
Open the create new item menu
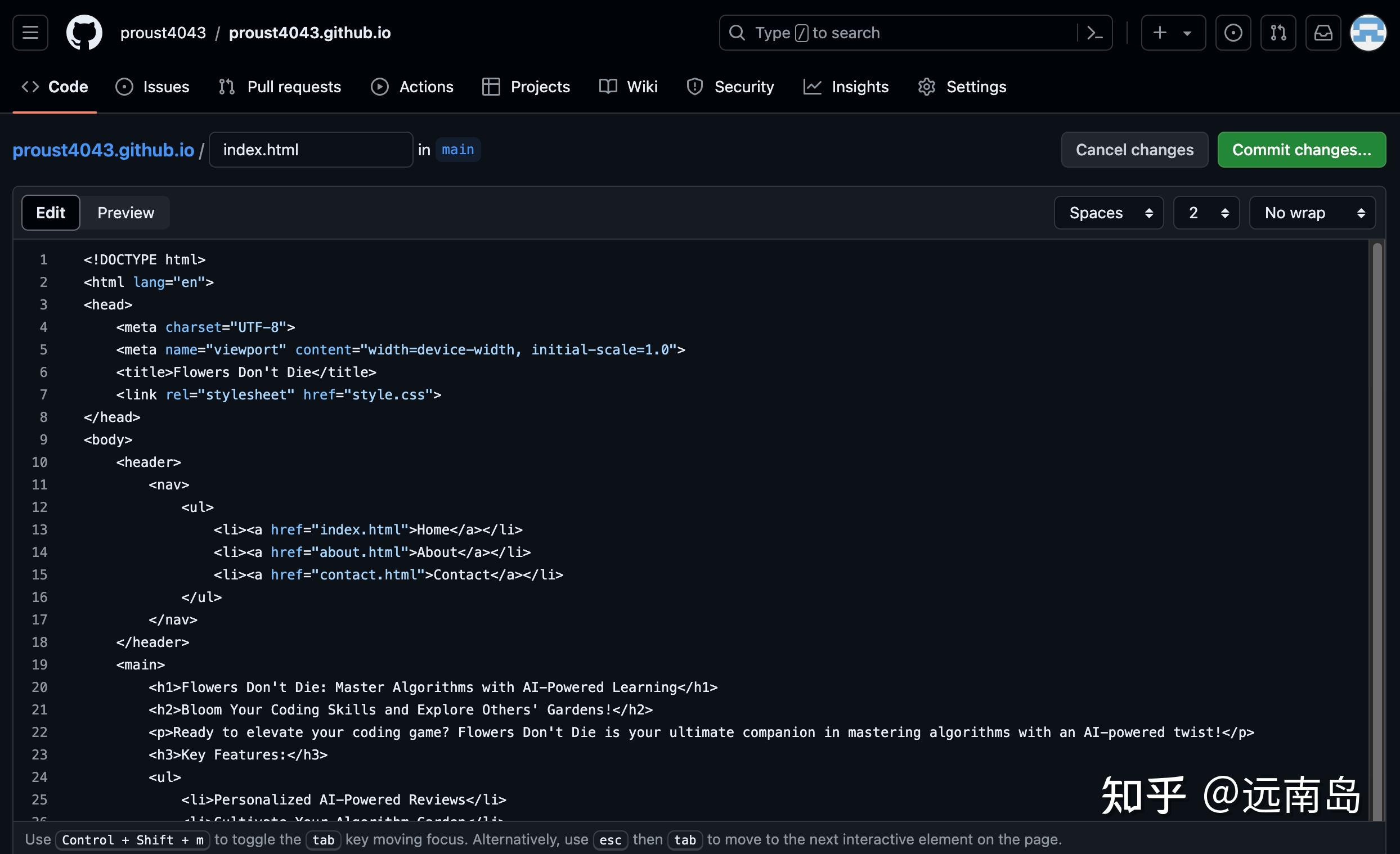pos(1172,33)
